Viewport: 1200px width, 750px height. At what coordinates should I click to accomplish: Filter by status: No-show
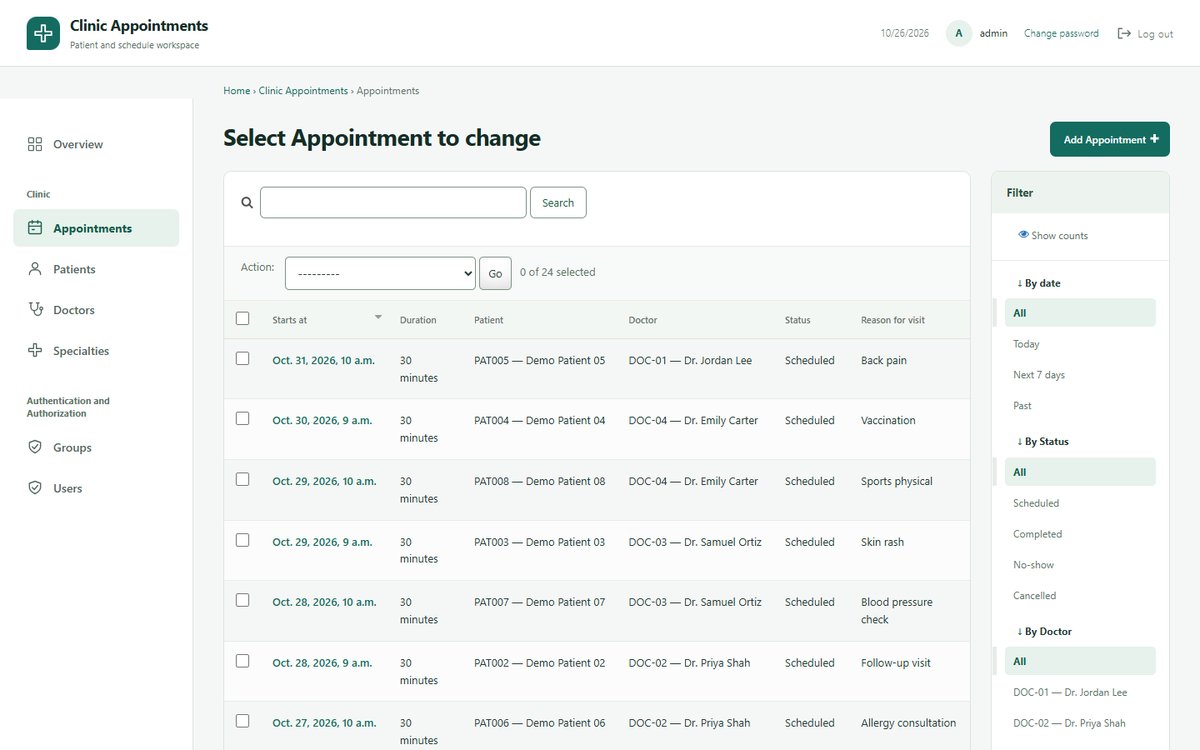coord(1033,565)
